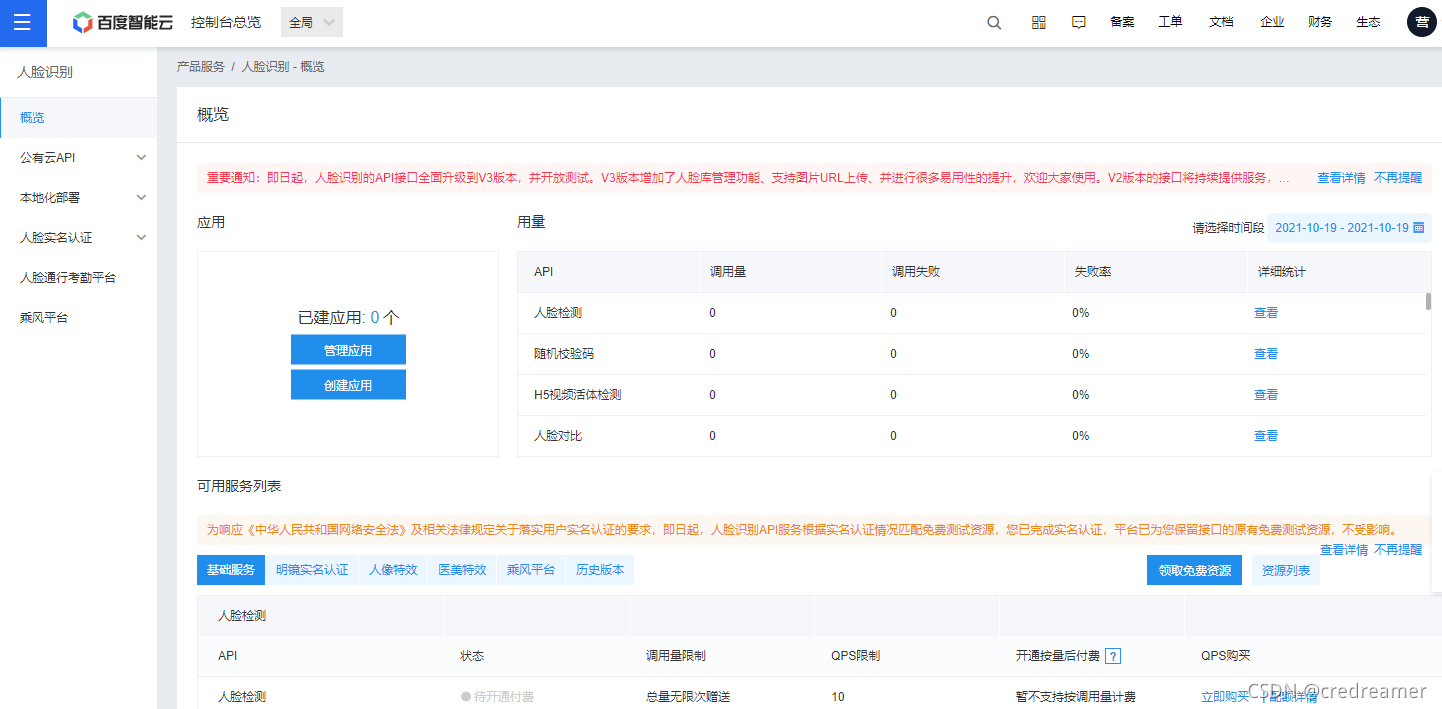Open the 全局 region dropdown
1442x709 pixels.
click(x=312, y=22)
